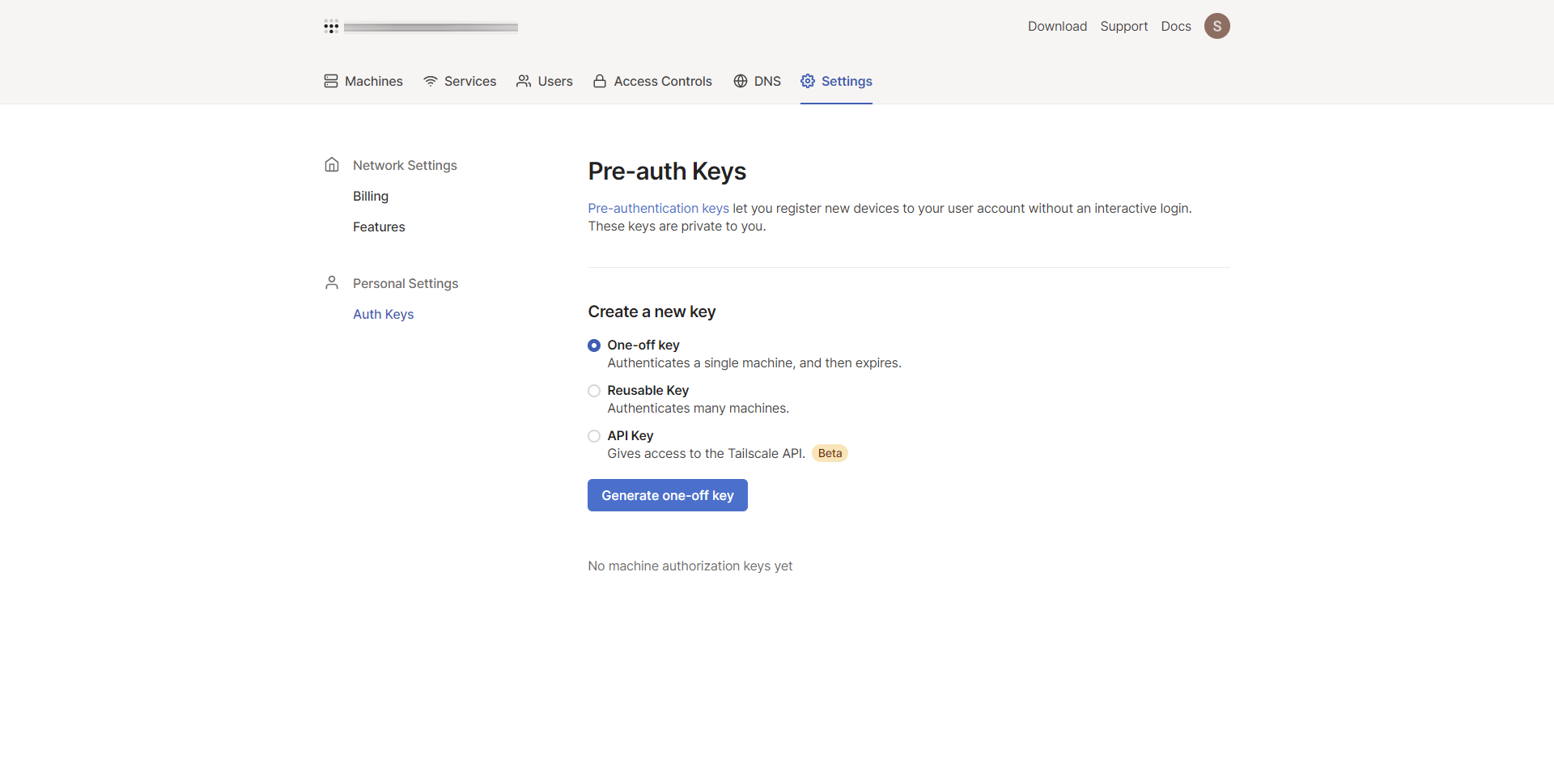
Task: Open the Access Controls tab
Action: coord(662,81)
